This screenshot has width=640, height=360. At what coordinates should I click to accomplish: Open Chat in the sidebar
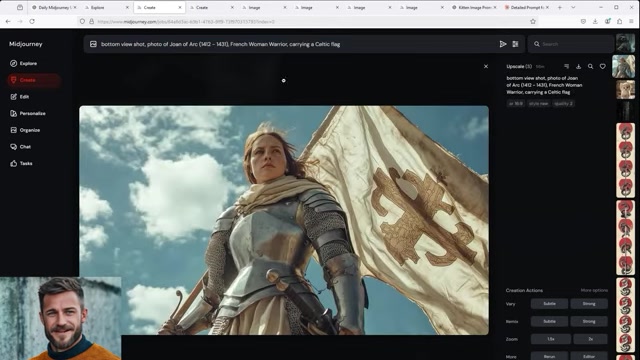click(x=20, y=147)
